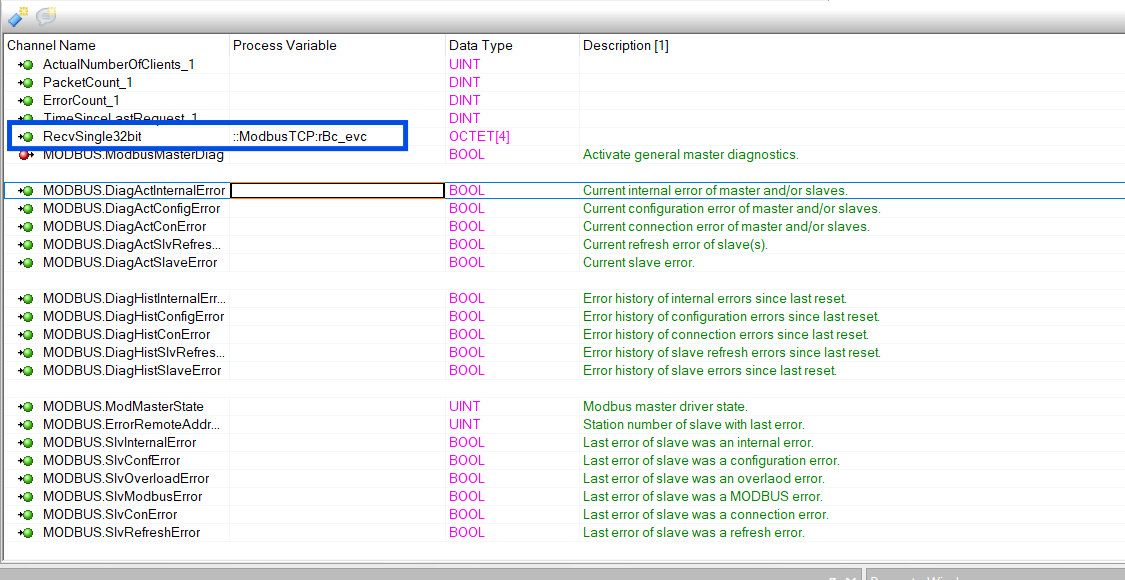
Task: Click the input icon of MODBUS.DiagActInternalError
Action: pyautogui.click(x=26, y=191)
